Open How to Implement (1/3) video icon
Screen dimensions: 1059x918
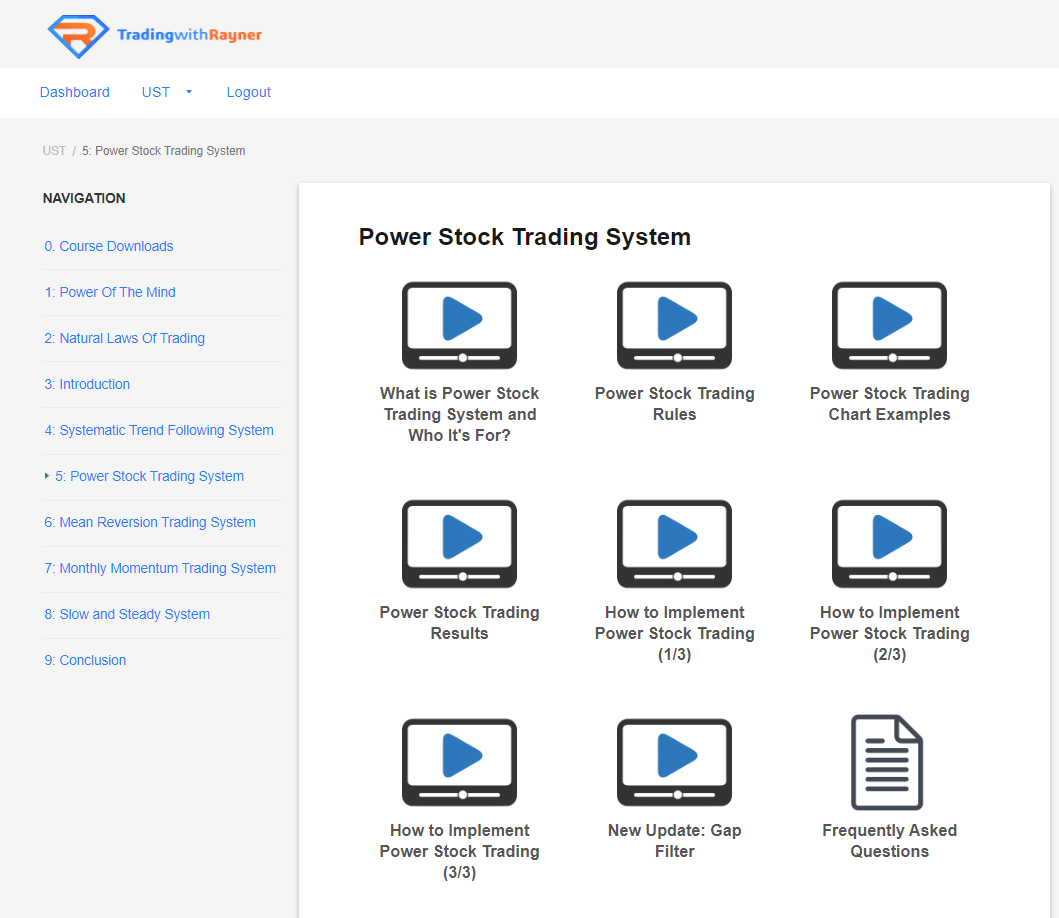point(674,544)
